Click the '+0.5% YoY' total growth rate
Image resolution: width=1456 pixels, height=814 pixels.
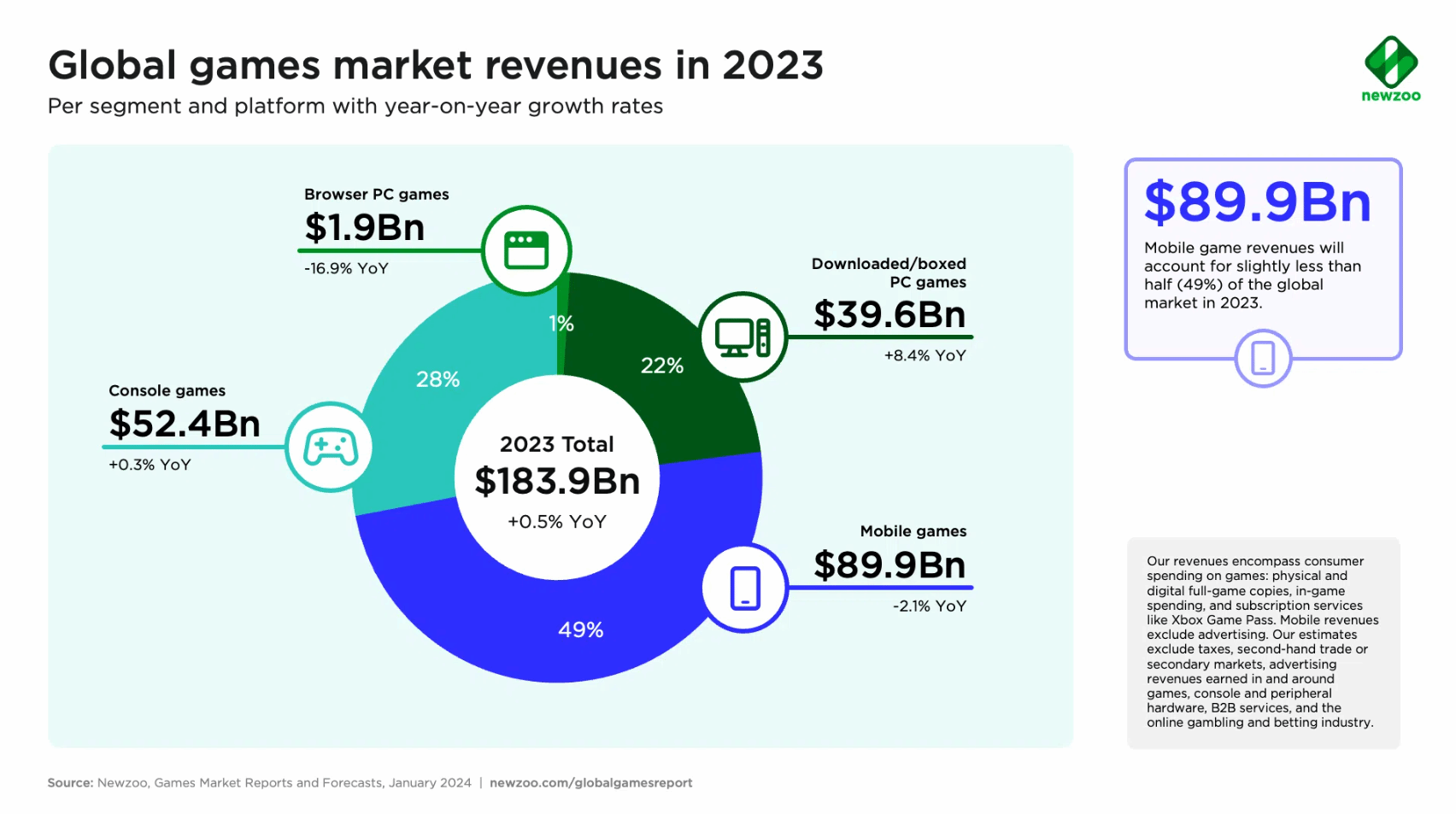click(x=557, y=522)
